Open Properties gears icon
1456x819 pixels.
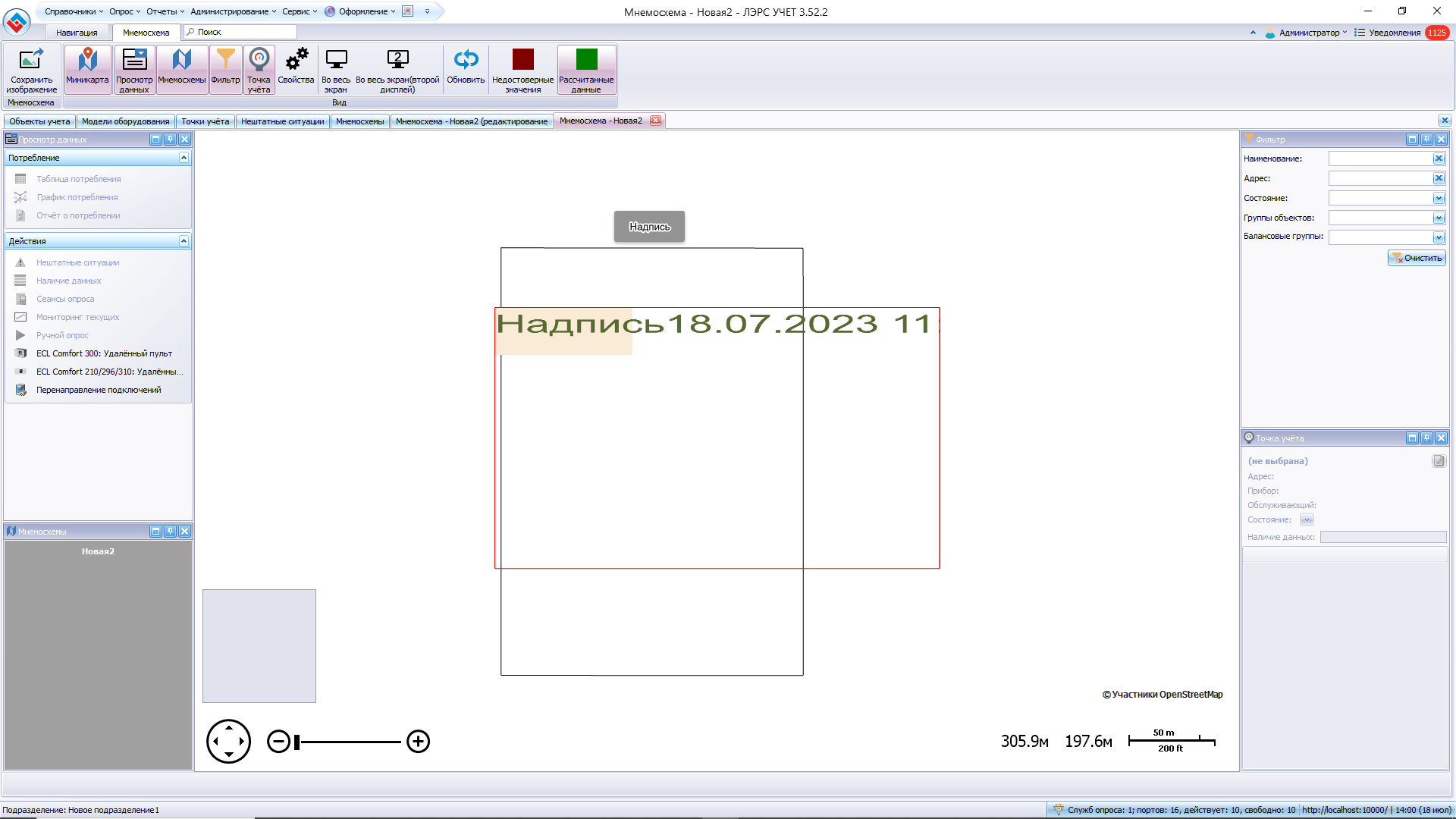pyautogui.click(x=296, y=61)
